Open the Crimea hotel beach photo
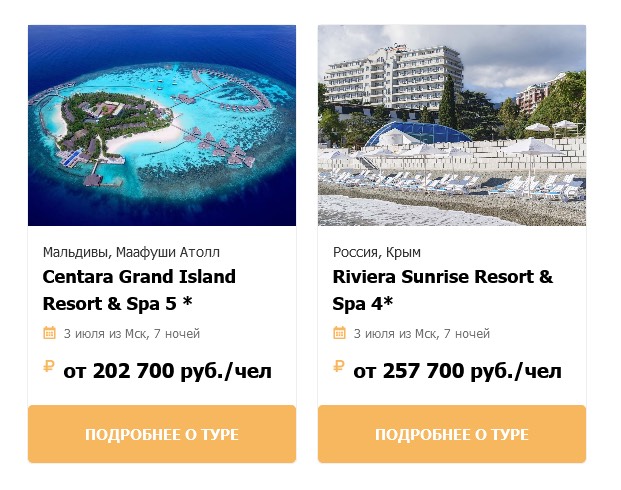Image resolution: width=621 pixels, height=490 pixels. (452, 126)
